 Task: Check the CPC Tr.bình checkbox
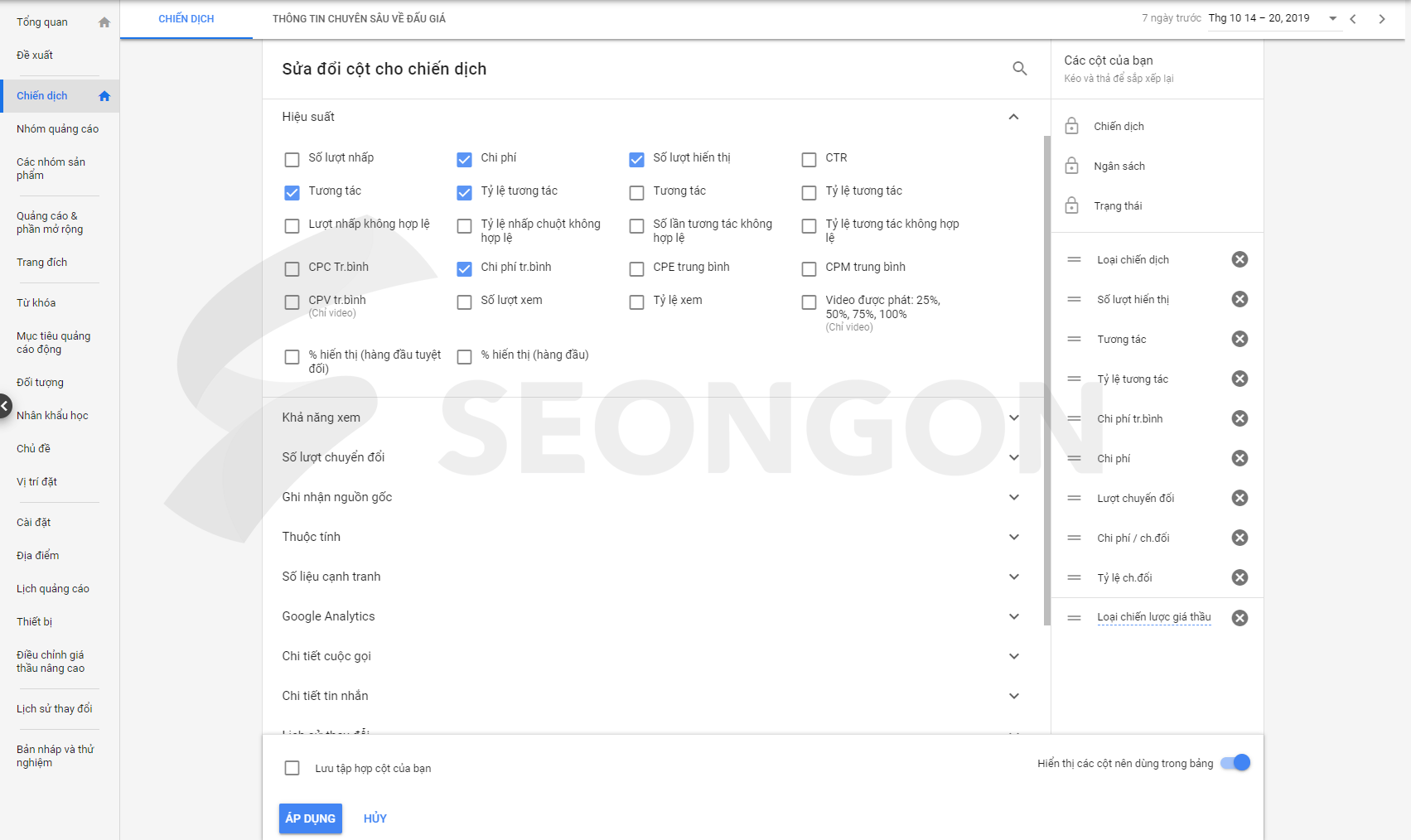[x=292, y=269]
